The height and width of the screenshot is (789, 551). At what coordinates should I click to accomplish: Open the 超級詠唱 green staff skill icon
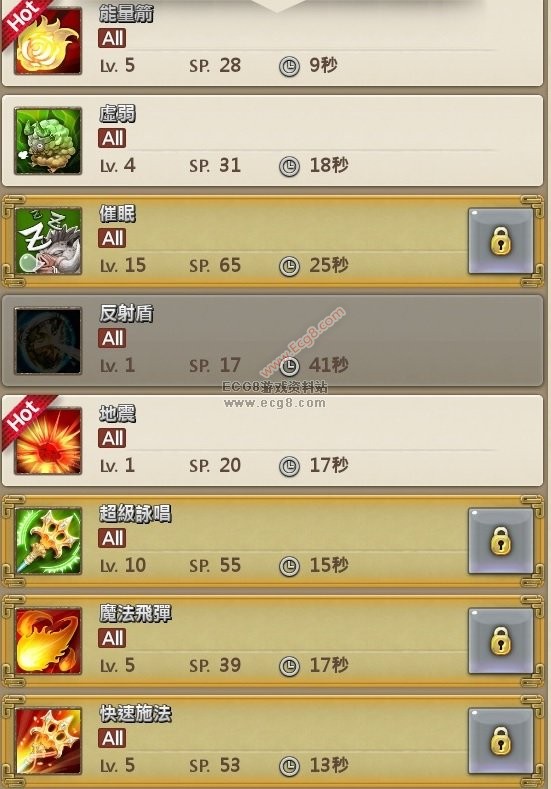pos(48,541)
